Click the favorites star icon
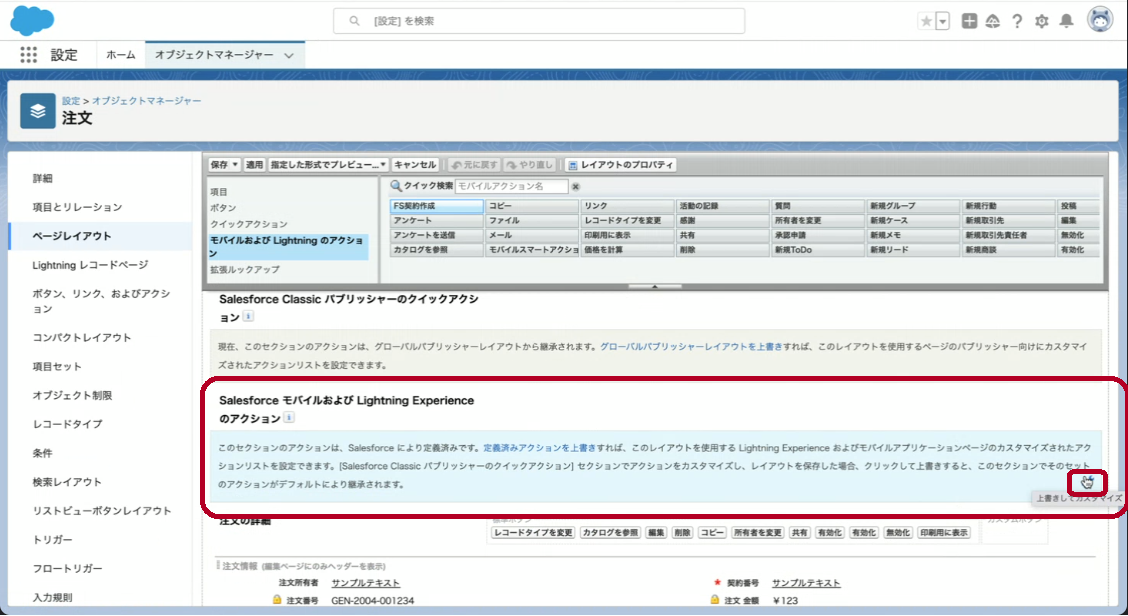This screenshot has width=1128, height=616. [927, 21]
